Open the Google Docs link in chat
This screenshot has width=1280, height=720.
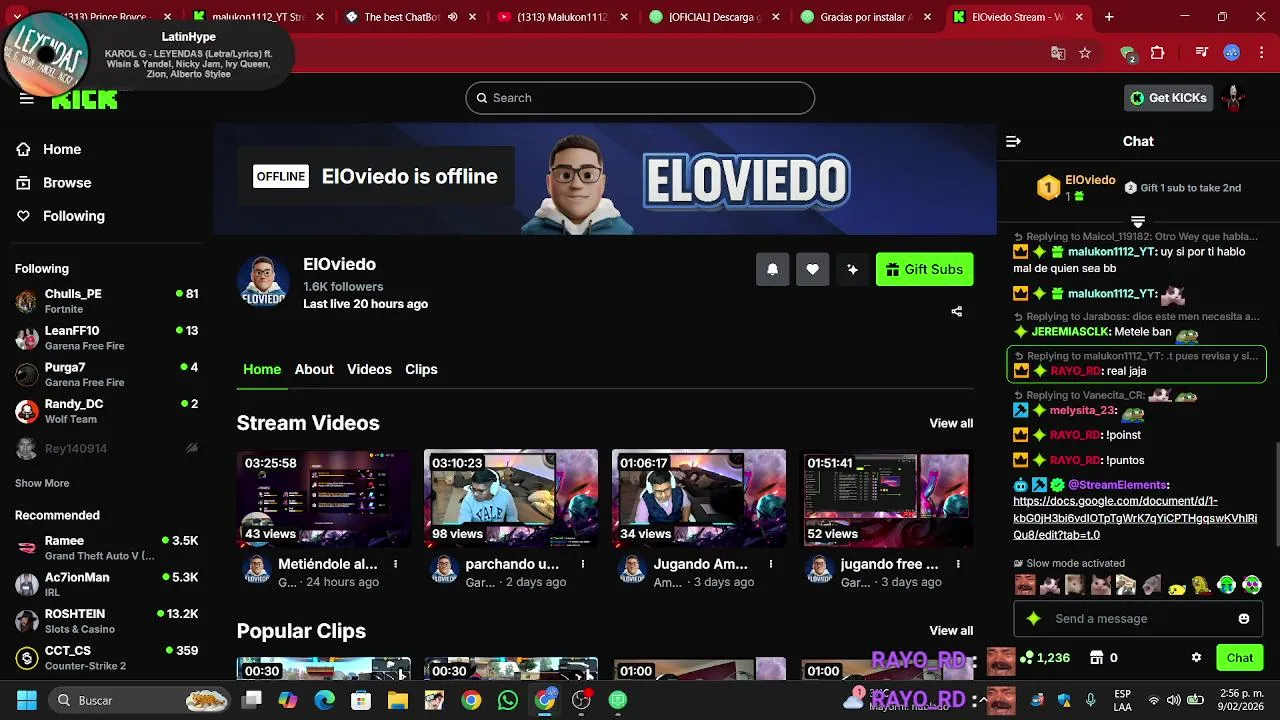click(1135, 518)
